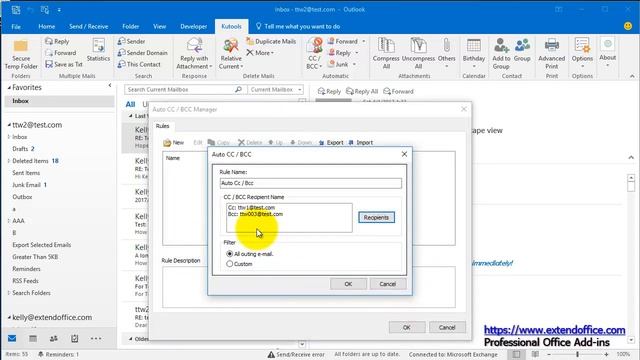Open Reply with Attachment
The height and width of the screenshot is (360, 640).
click(x=194, y=54)
